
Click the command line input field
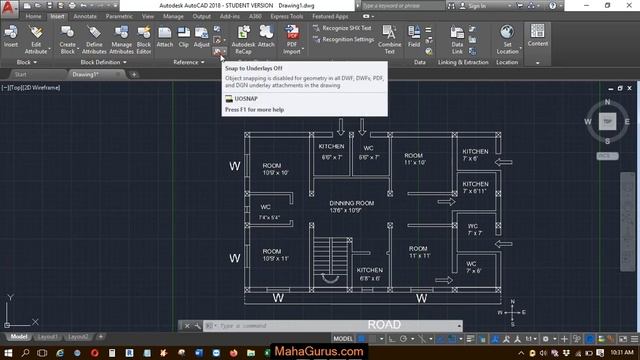pos(333,326)
